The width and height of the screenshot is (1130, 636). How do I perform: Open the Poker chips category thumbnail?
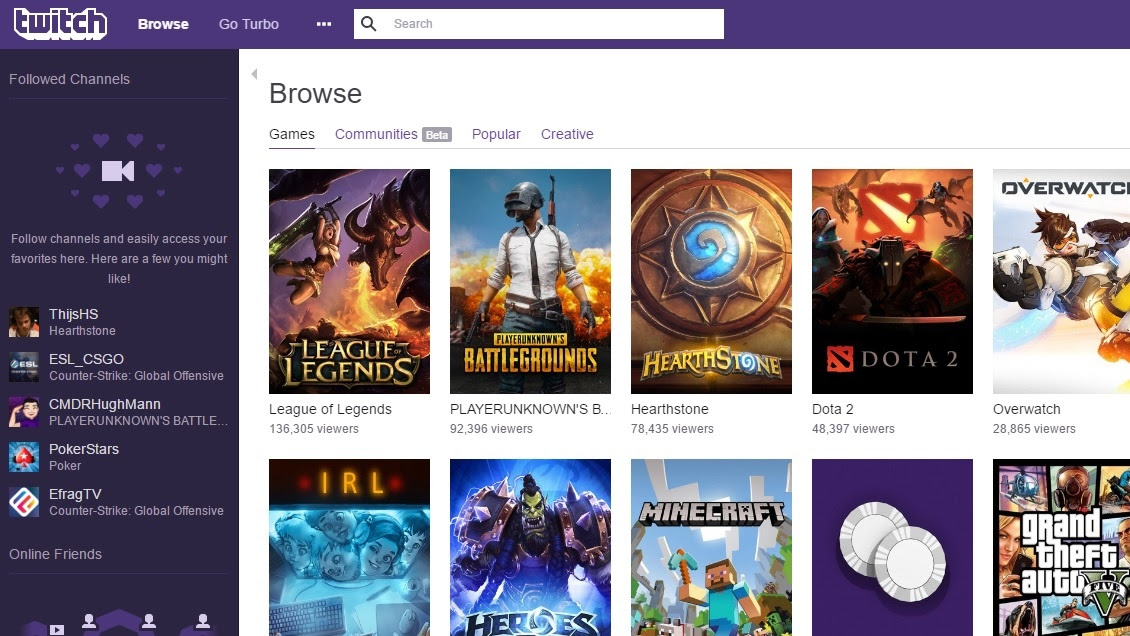892,547
